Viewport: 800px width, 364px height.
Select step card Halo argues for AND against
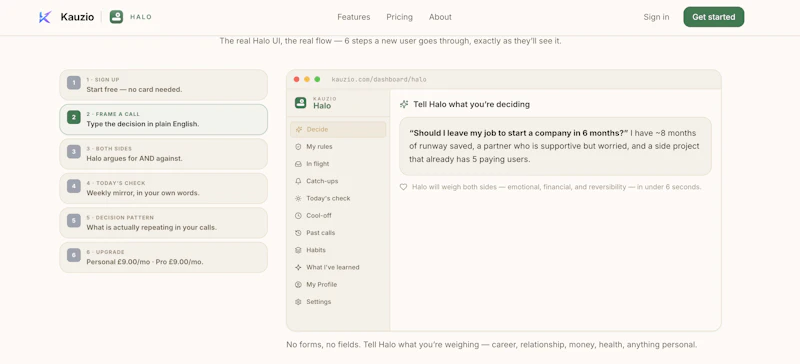point(163,154)
